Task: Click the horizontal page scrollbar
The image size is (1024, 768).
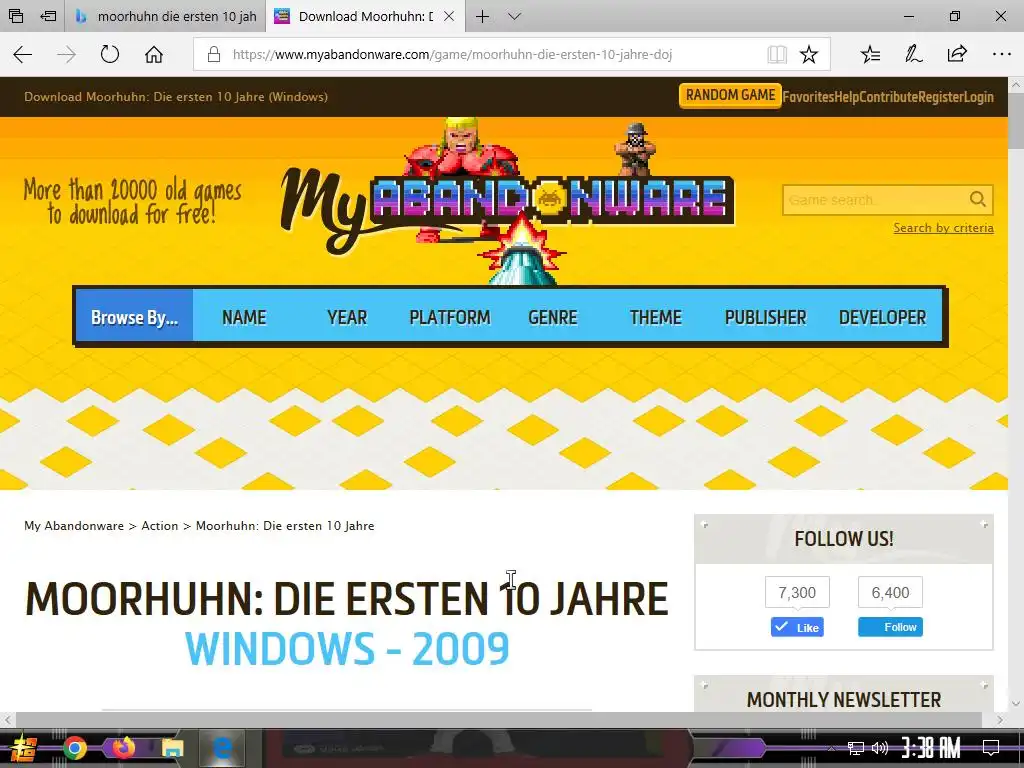Action: pyautogui.click(x=498, y=720)
